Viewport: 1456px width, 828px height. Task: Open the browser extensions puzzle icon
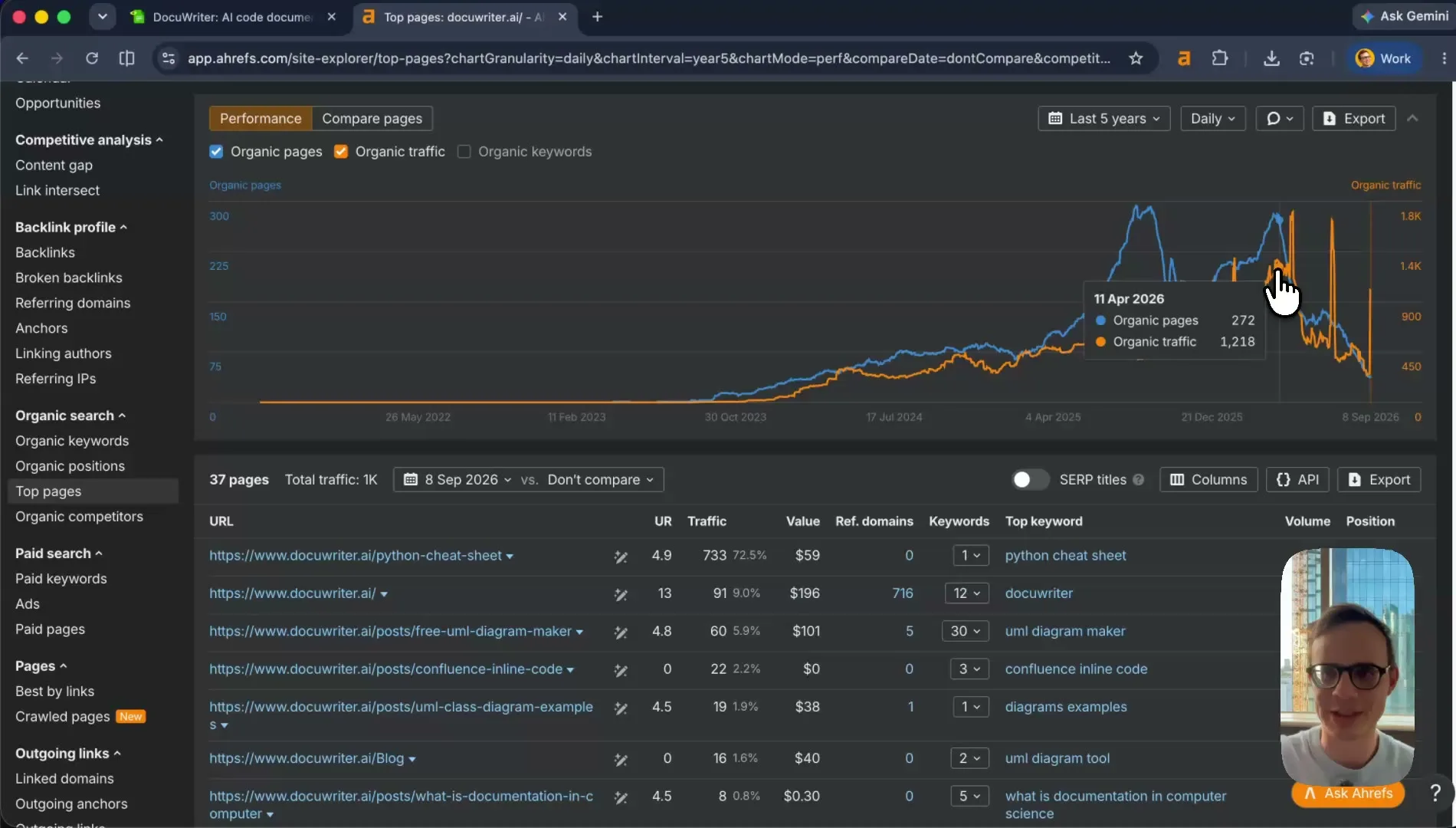pos(1220,58)
